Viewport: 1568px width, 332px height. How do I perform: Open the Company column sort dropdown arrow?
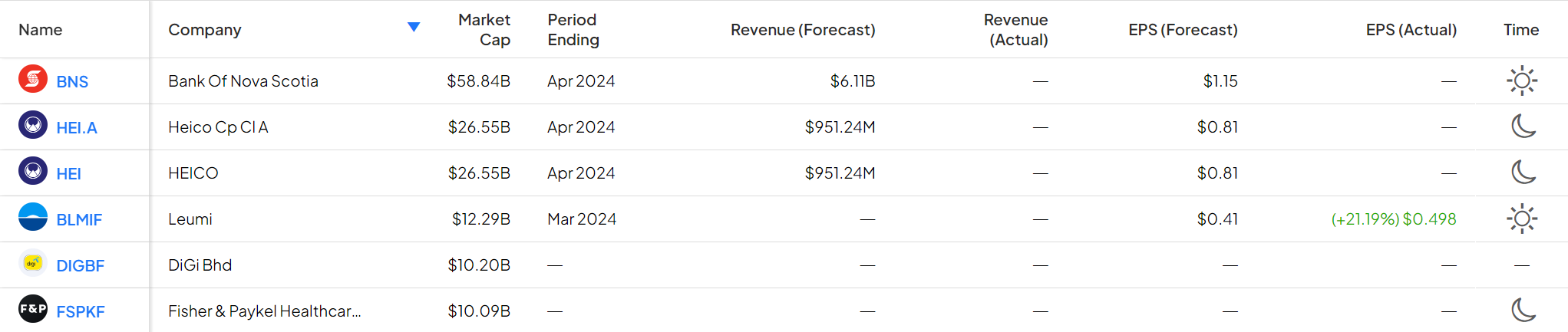click(414, 28)
